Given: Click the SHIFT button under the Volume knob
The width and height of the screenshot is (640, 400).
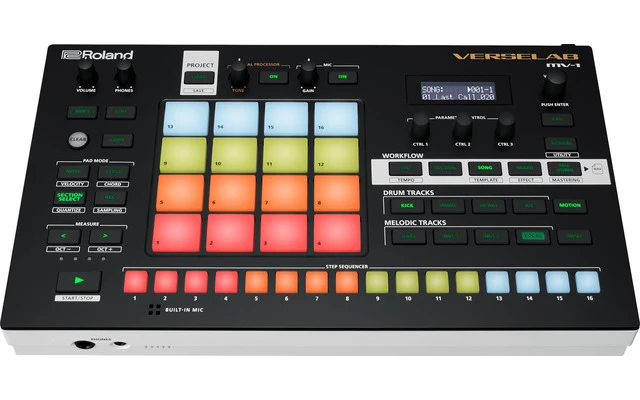Looking at the screenshot, I should point(82,112).
